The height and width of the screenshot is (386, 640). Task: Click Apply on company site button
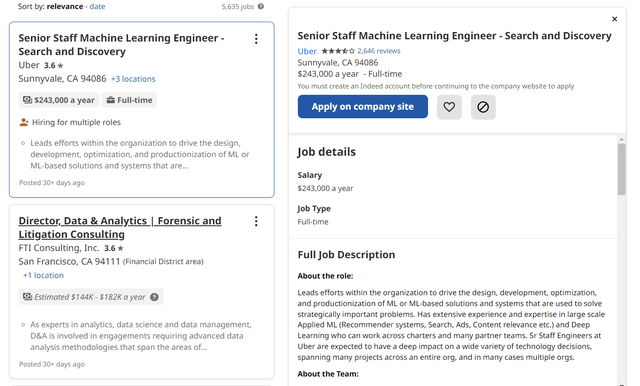tap(362, 107)
